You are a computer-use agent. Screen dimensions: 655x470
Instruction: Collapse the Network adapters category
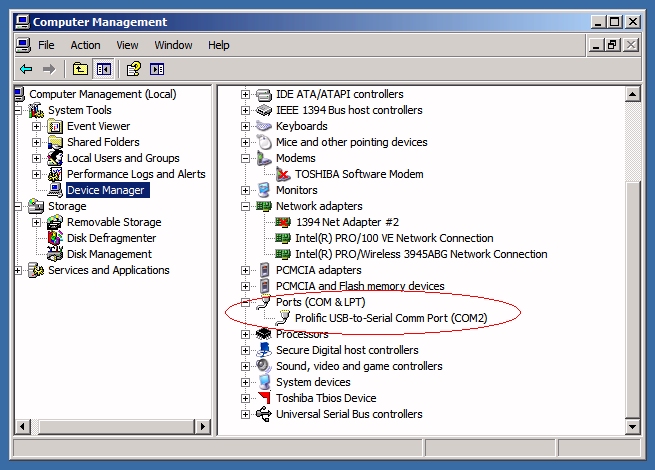(245, 206)
